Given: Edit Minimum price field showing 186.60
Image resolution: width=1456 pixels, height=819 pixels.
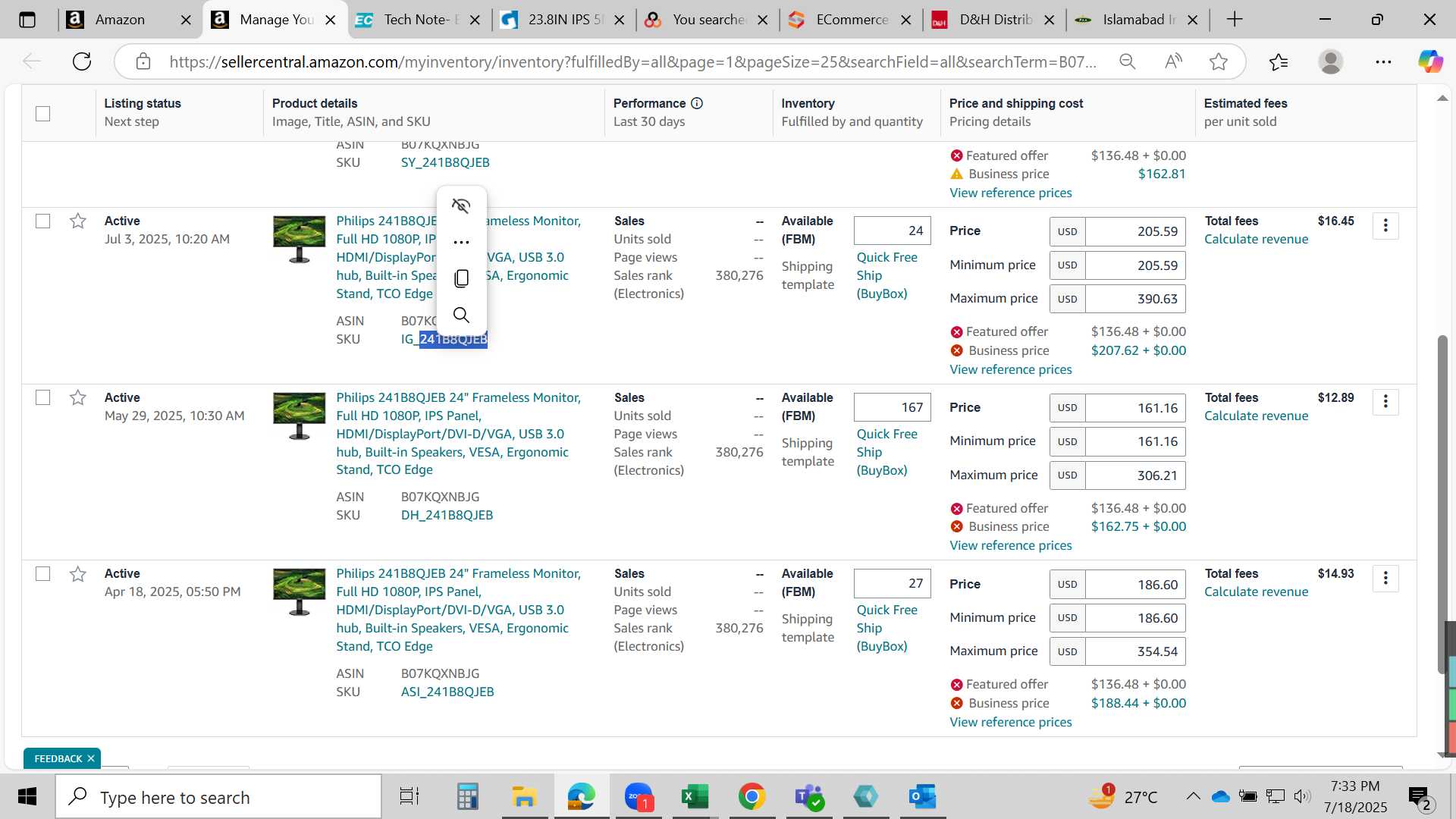Looking at the screenshot, I should tap(1135, 618).
